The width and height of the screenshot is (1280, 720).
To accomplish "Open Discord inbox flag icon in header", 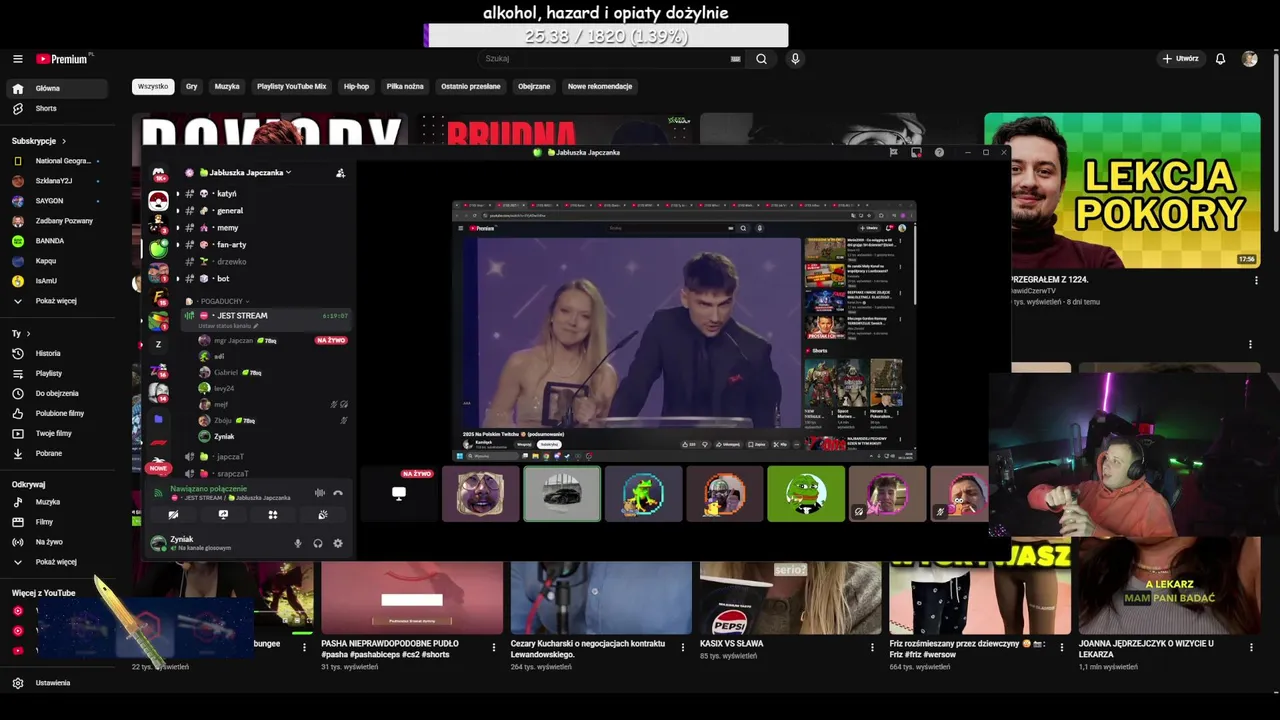I will point(893,152).
